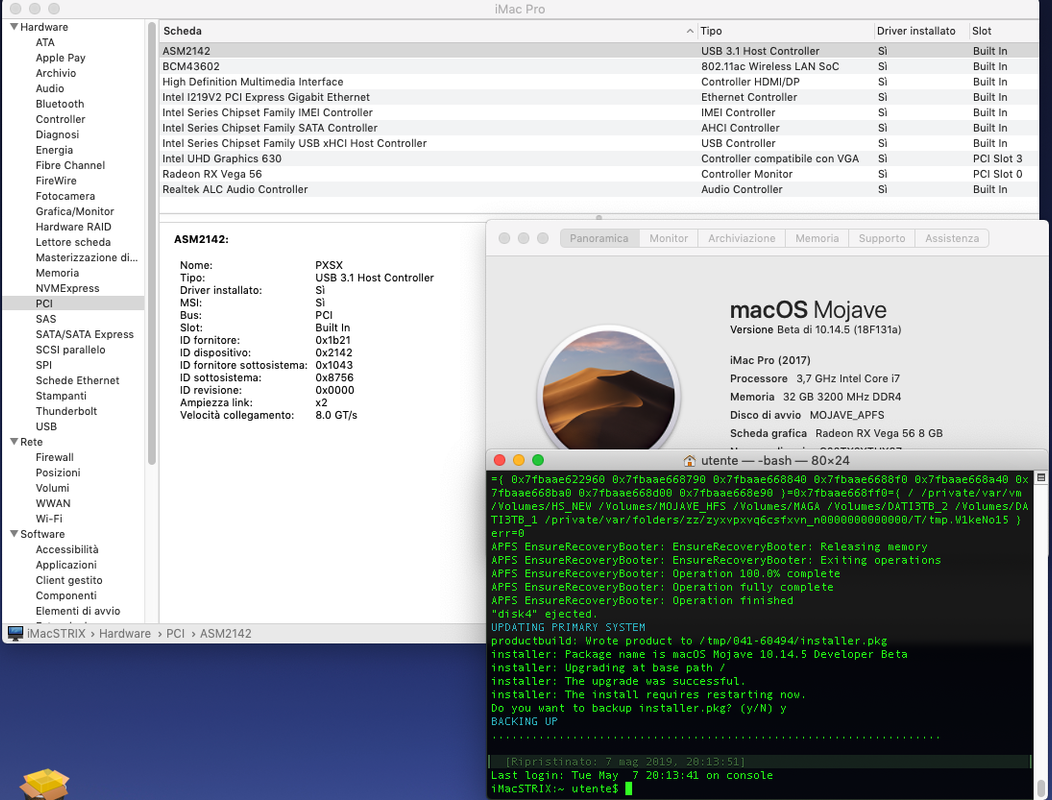Click the Terminal prompt line iMacSTRIX:~ utente$
This screenshot has width=1052, height=800.
click(562, 789)
